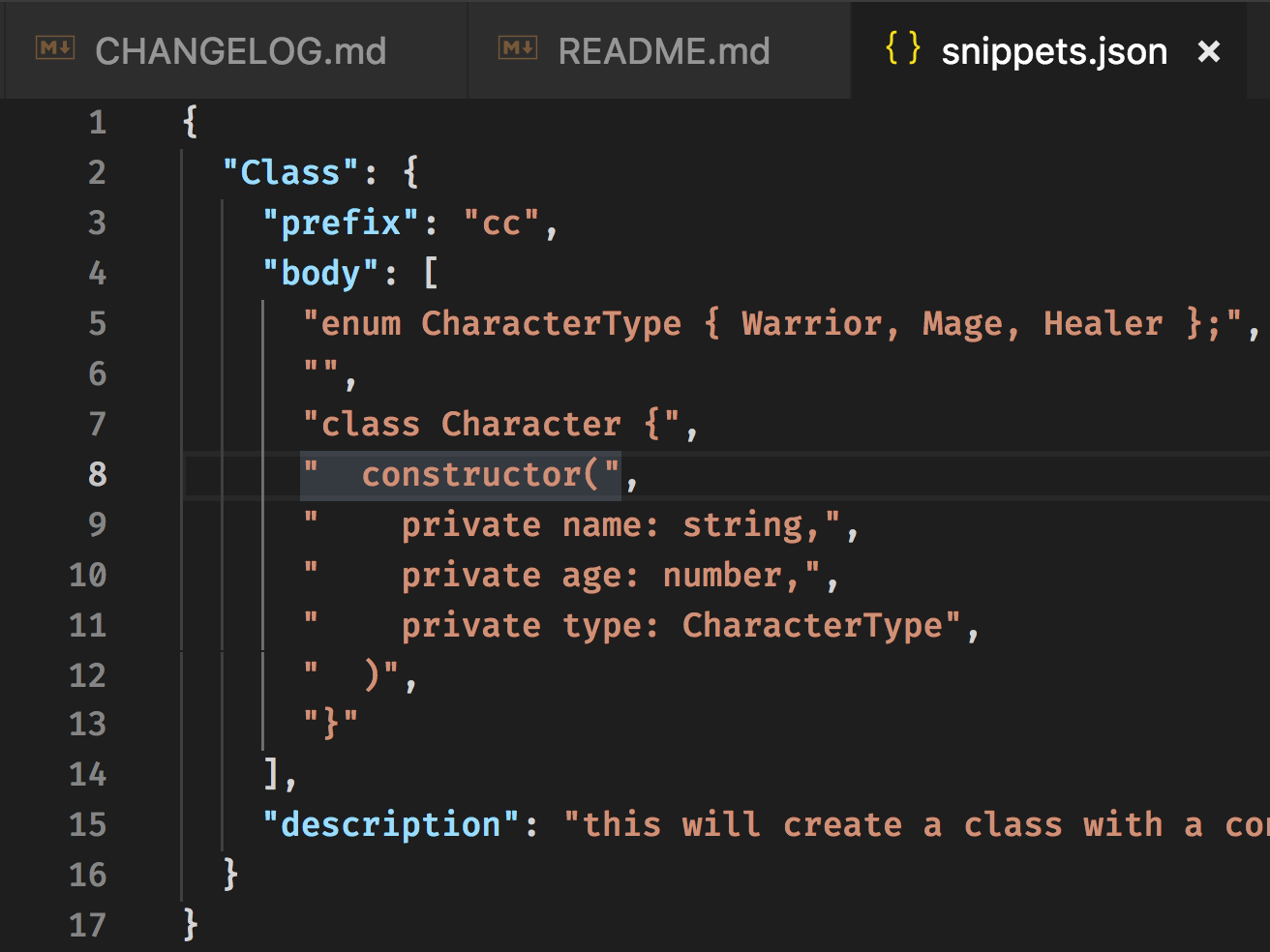The height and width of the screenshot is (952, 1270).
Task: Click the "cc" prefix value
Action: pyautogui.click(x=501, y=223)
